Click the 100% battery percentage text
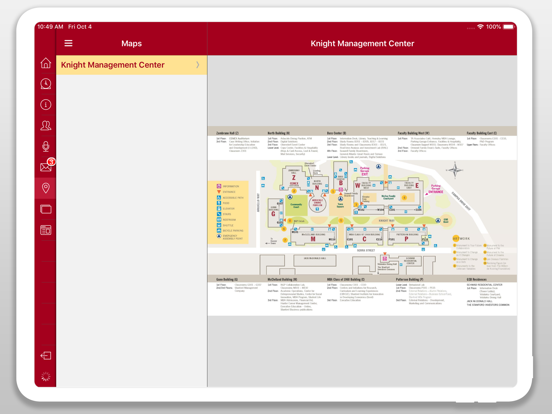The height and width of the screenshot is (414, 552). click(493, 27)
